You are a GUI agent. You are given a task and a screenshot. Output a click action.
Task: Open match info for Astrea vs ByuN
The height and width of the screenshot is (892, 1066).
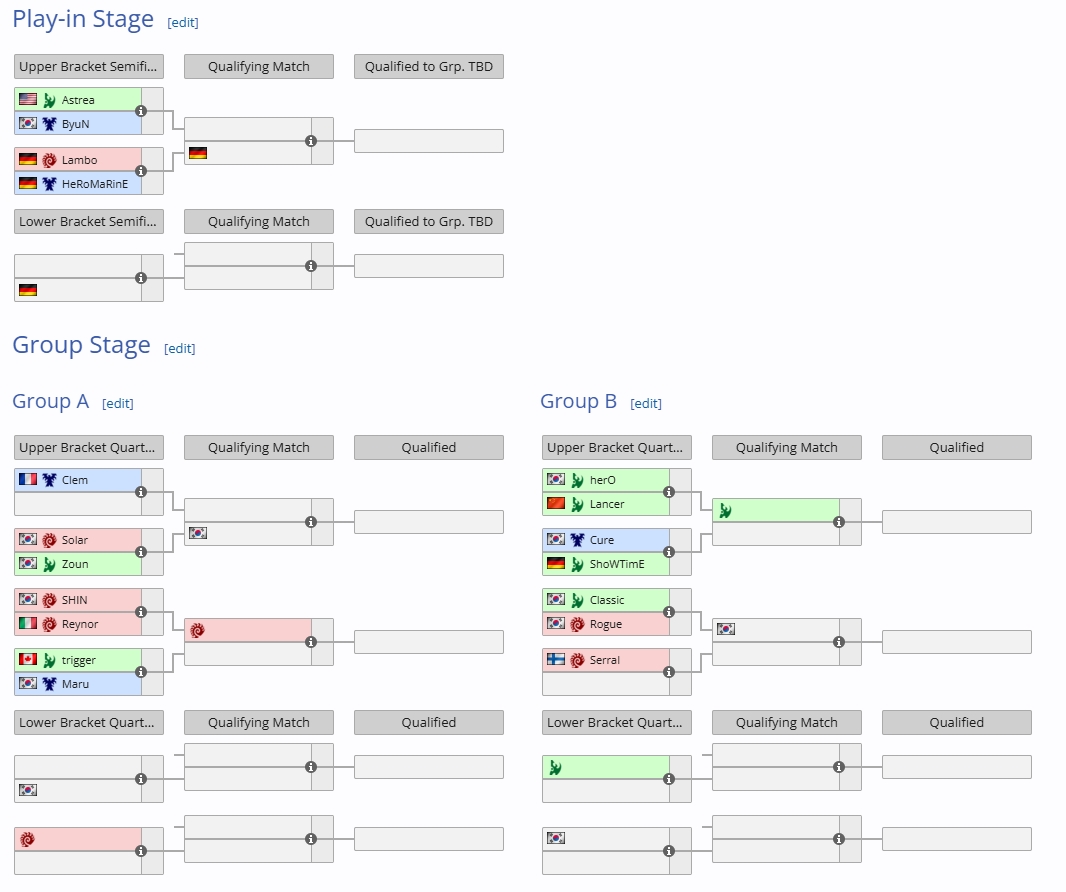pos(141,111)
